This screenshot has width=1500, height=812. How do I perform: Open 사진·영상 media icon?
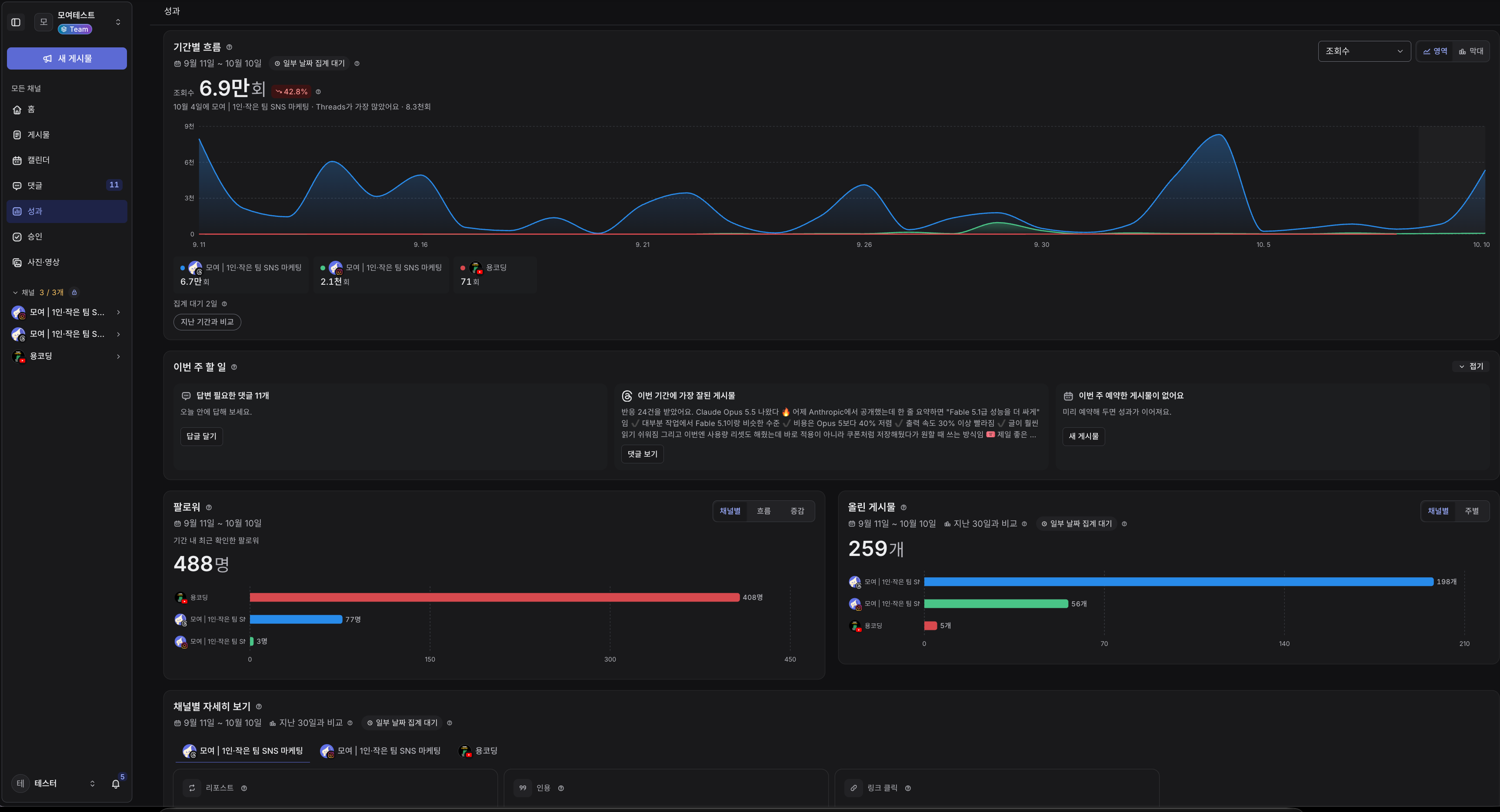tap(17, 262)
